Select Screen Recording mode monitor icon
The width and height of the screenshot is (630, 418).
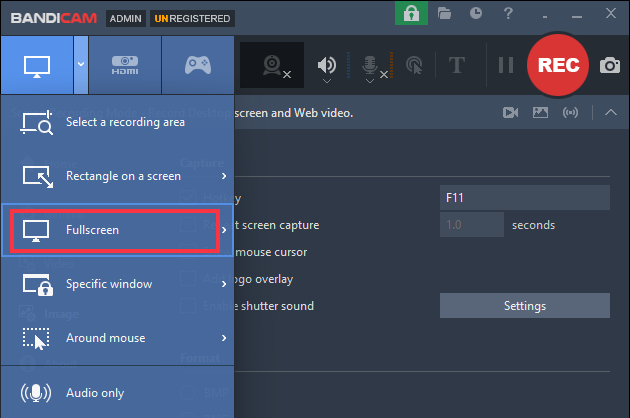[x=37, y=65]
